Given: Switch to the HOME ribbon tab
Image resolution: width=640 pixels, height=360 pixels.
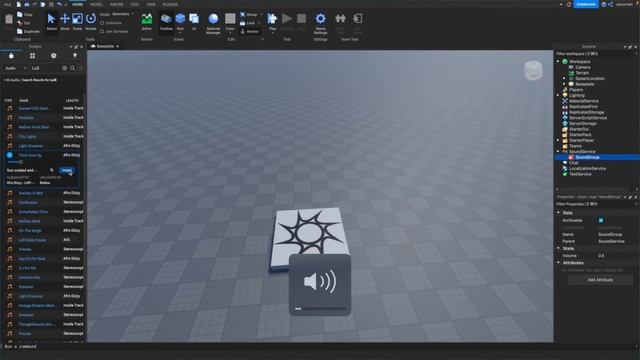Looking at the screenshot, I should 78,4.
